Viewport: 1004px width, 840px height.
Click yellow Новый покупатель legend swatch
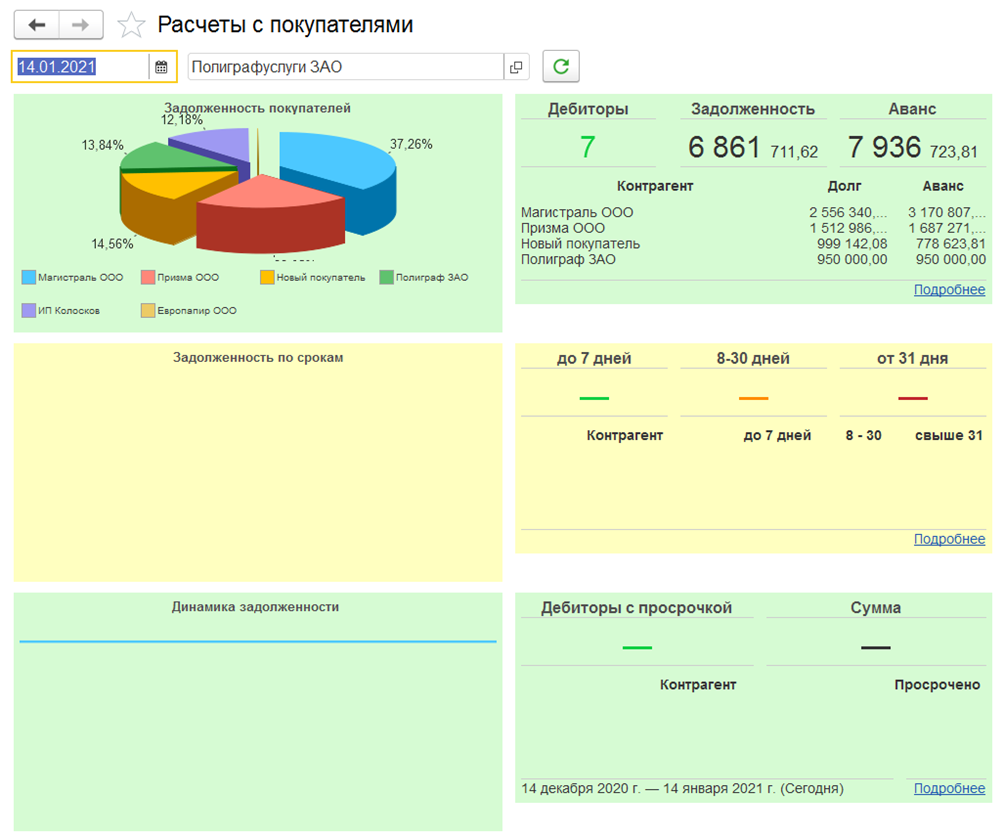pyautogui.click(x=266, y=277)
